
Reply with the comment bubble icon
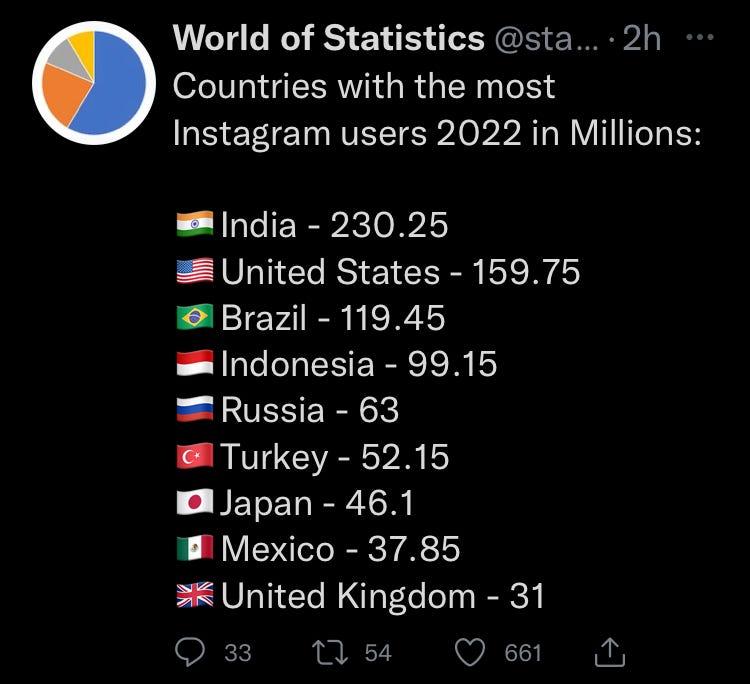190,652
